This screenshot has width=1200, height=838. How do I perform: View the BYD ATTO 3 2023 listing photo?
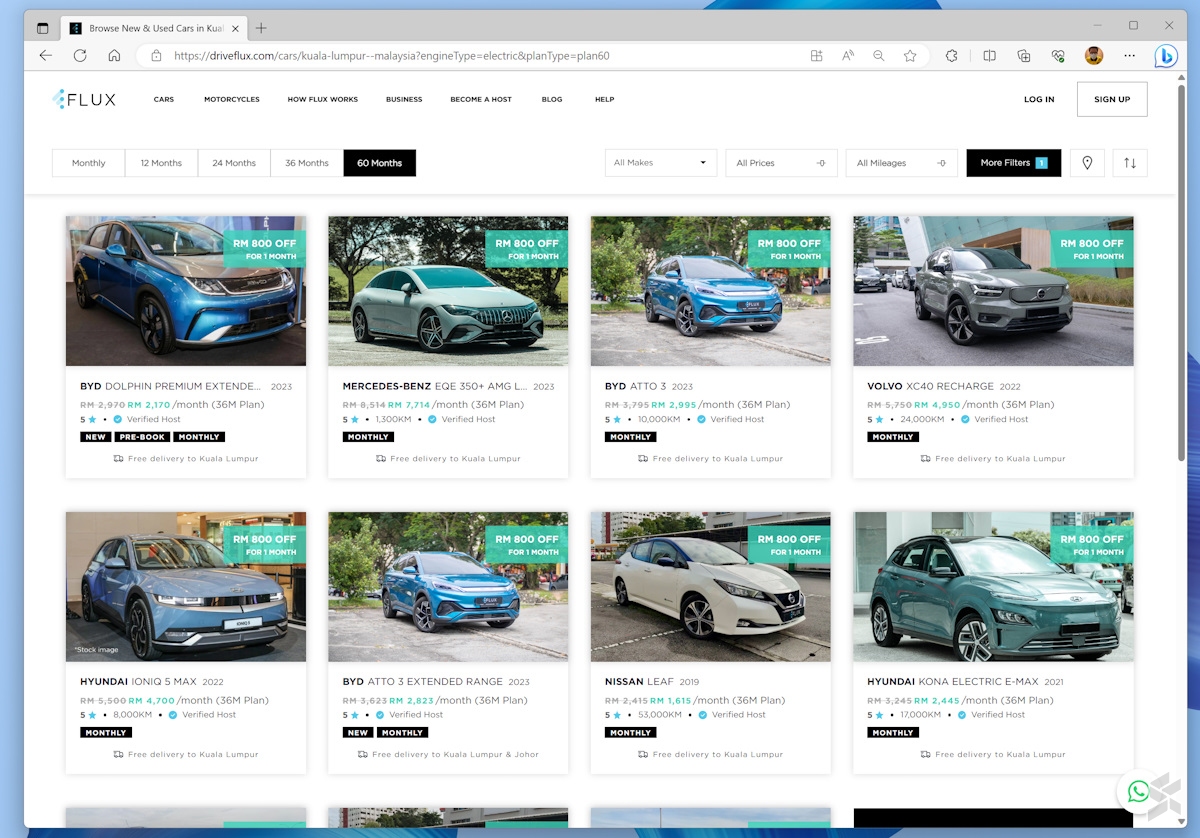tap(710, 290)
